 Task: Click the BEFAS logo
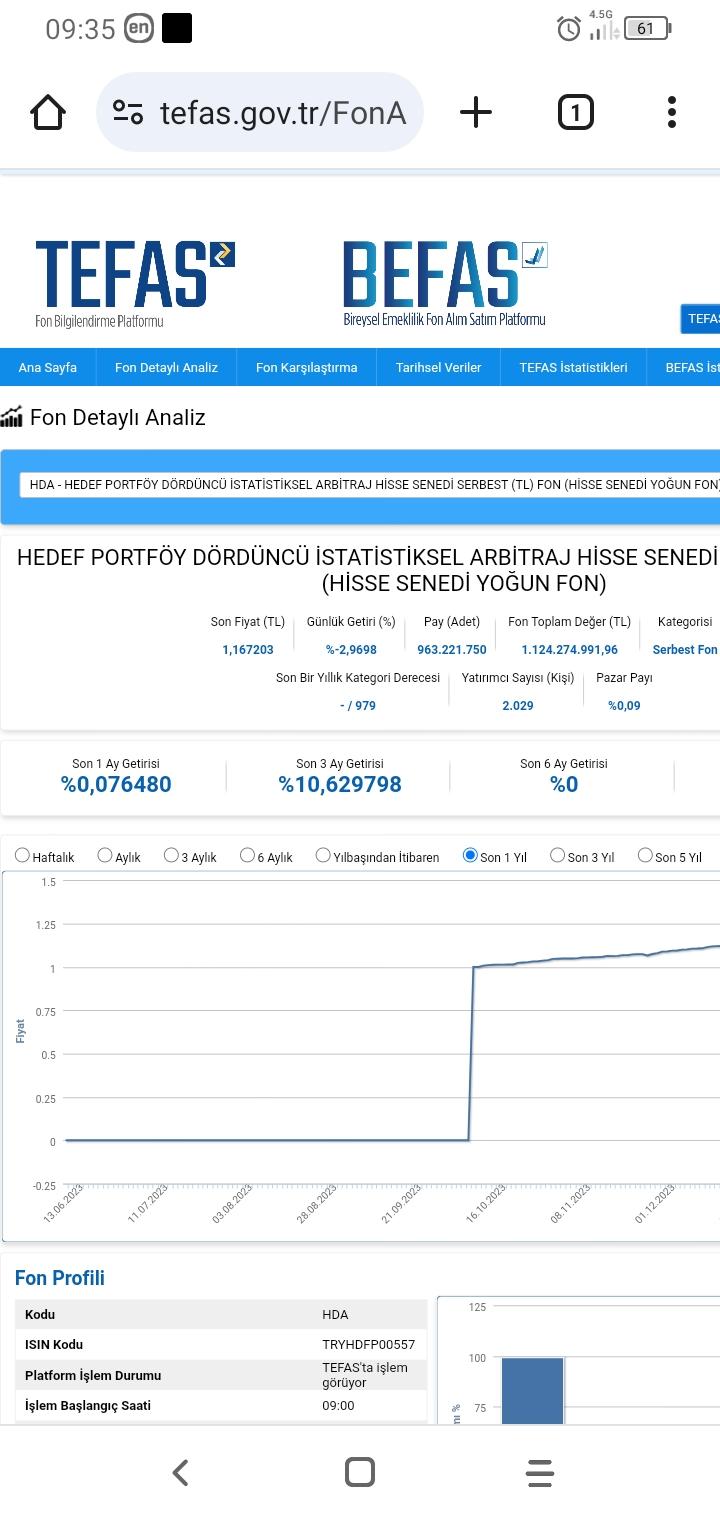[x=445, y=282]
